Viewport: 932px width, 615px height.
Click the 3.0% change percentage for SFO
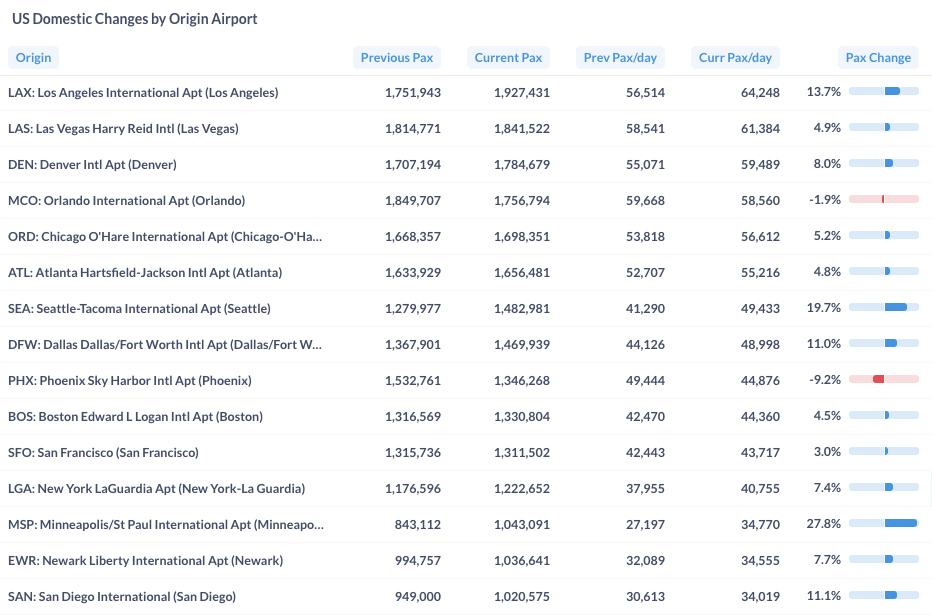click(827, 452)
